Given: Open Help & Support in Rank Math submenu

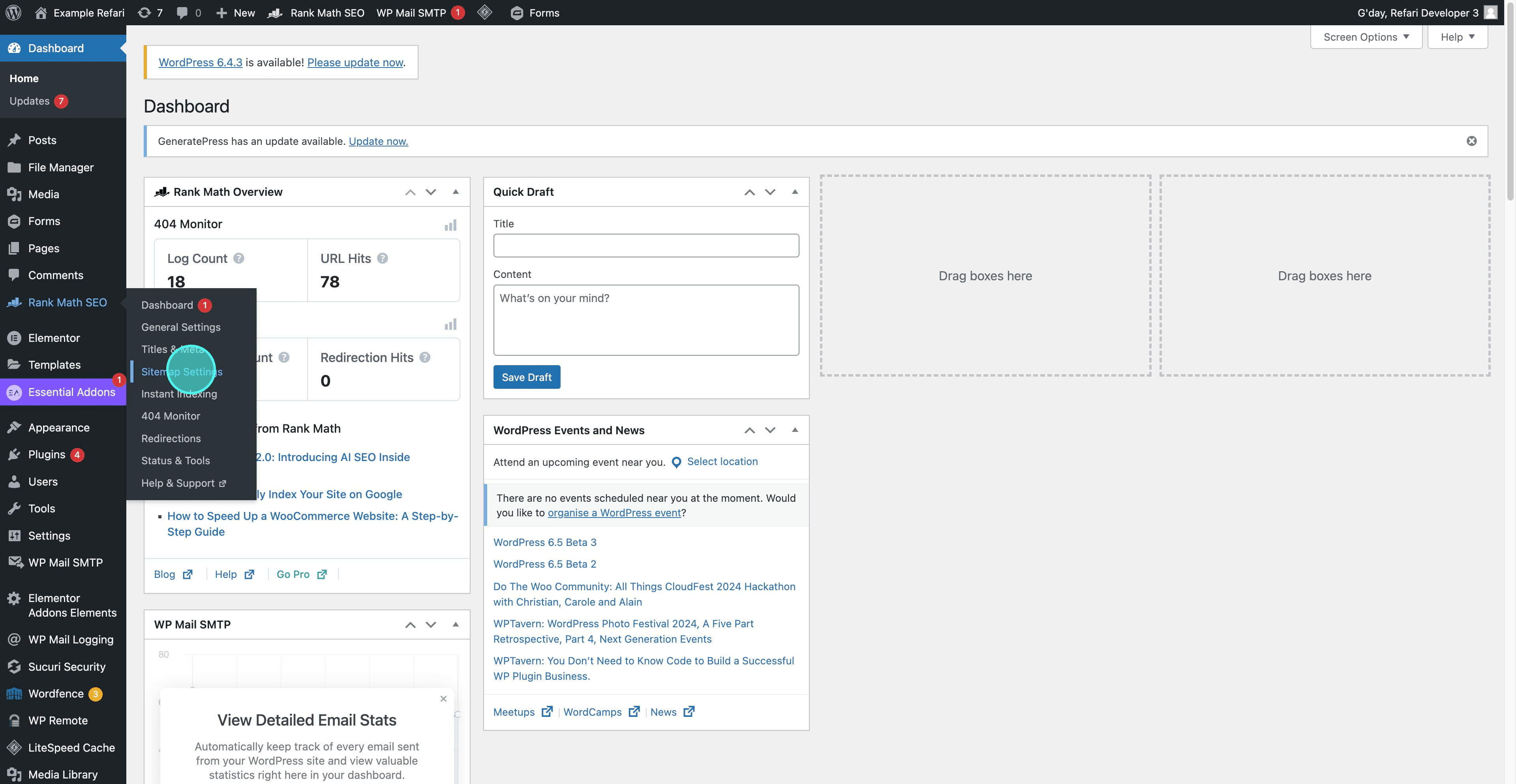Looking at the screenshot, I should (x=183, y=483).
